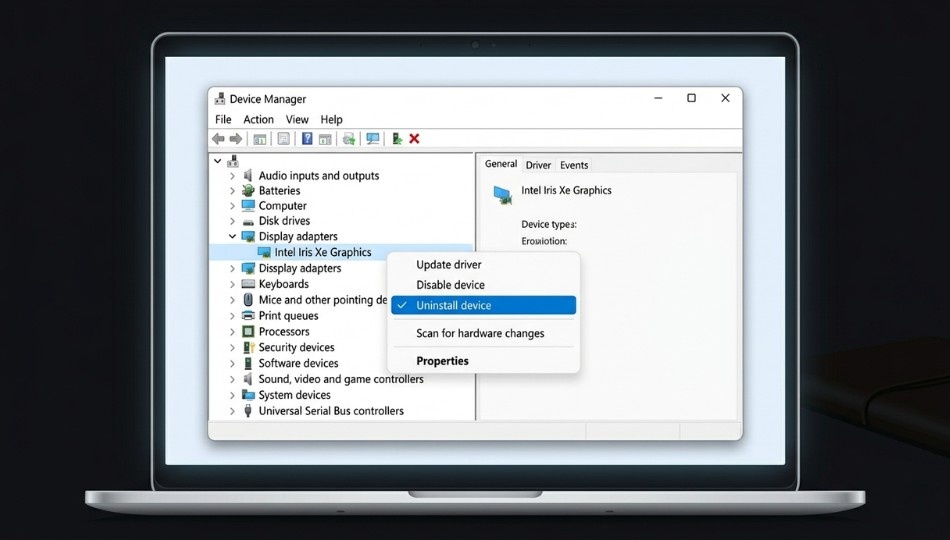Expand Audio inputs and outputs chevron
Viewport: 950px width, 540px height.
coord(232,176)
